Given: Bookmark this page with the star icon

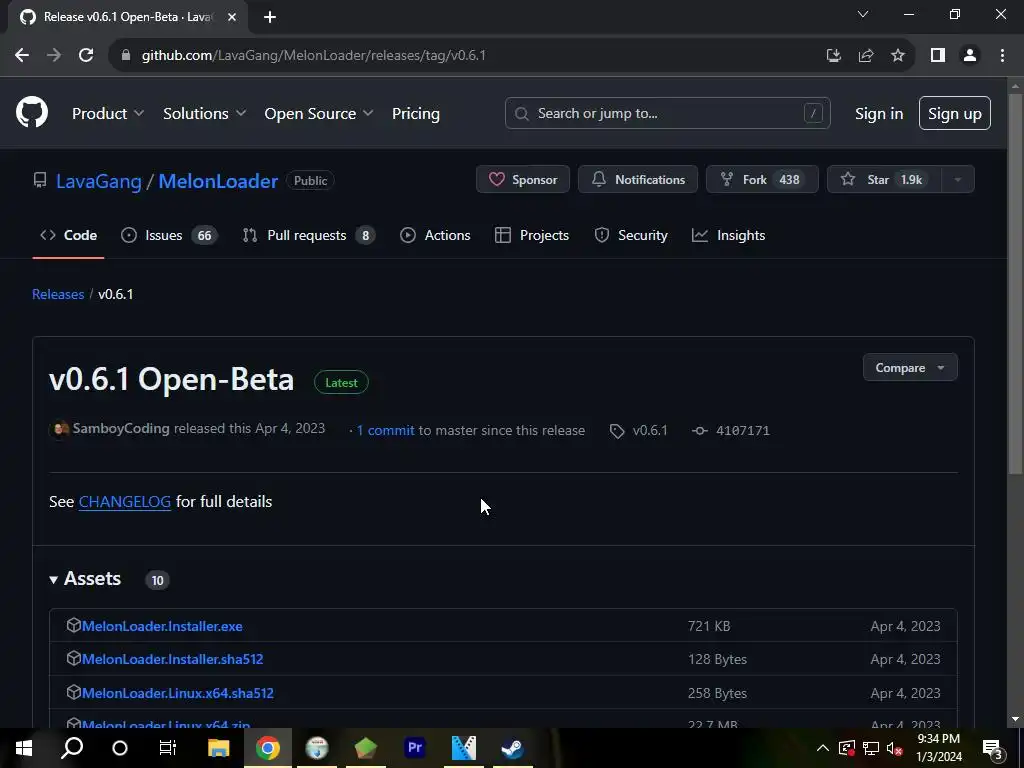Looking at the screenshot, I should click(x=898, y=56).
